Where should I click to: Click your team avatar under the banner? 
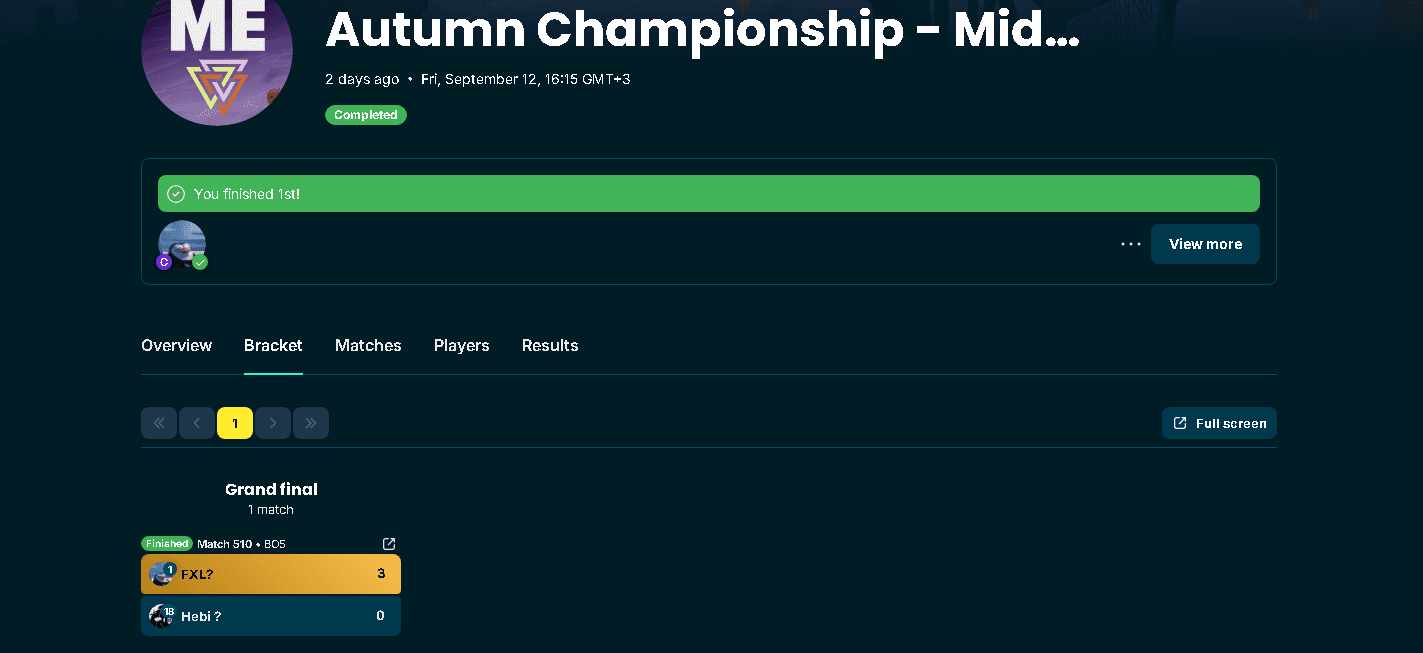point(182,244)
